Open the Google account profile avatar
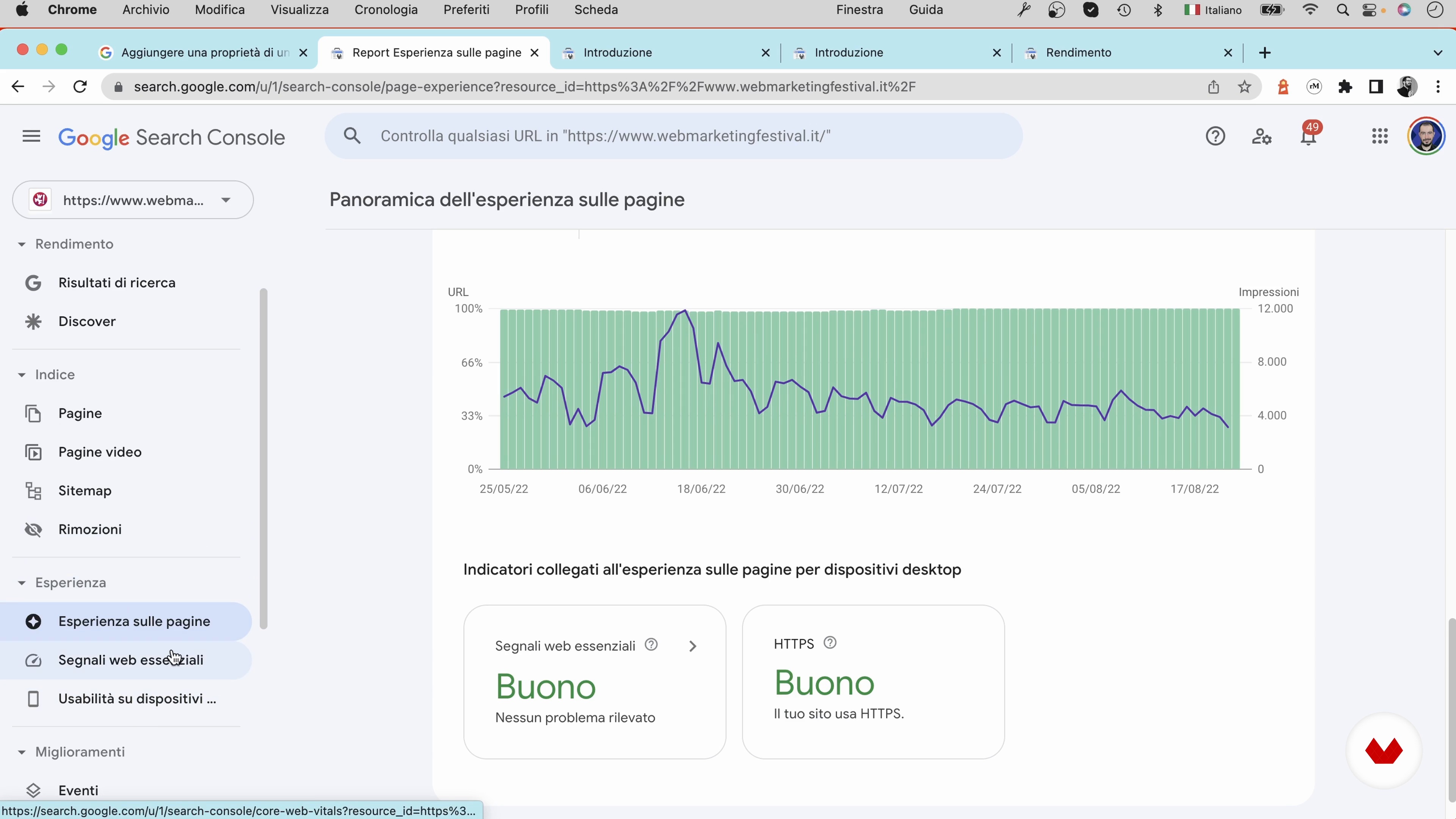 pos(1426,136)
